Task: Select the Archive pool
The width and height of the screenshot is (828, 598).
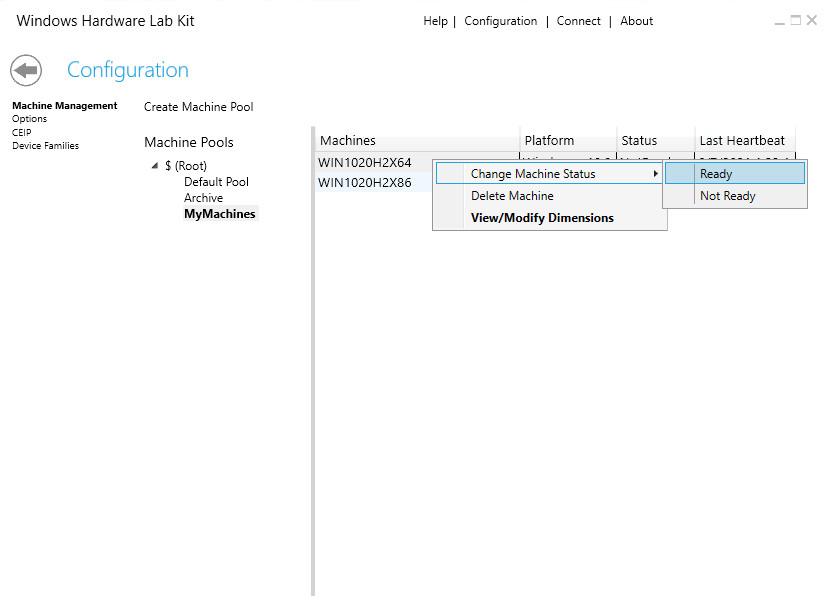Action: tap(203, 198)
